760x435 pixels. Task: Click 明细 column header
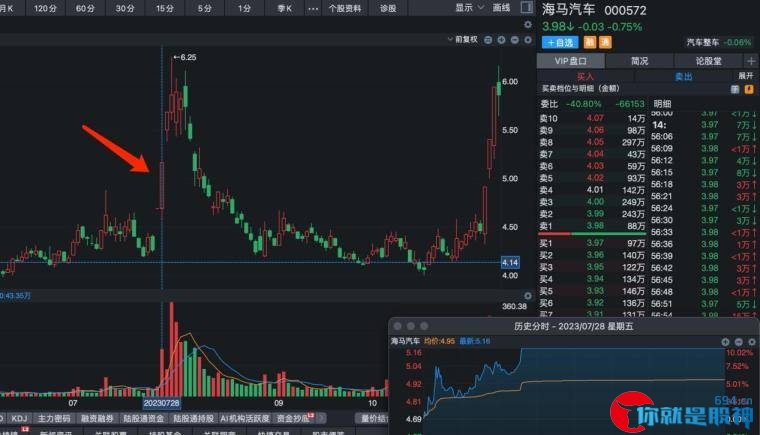pyautogui.click(x=662, y=104)
